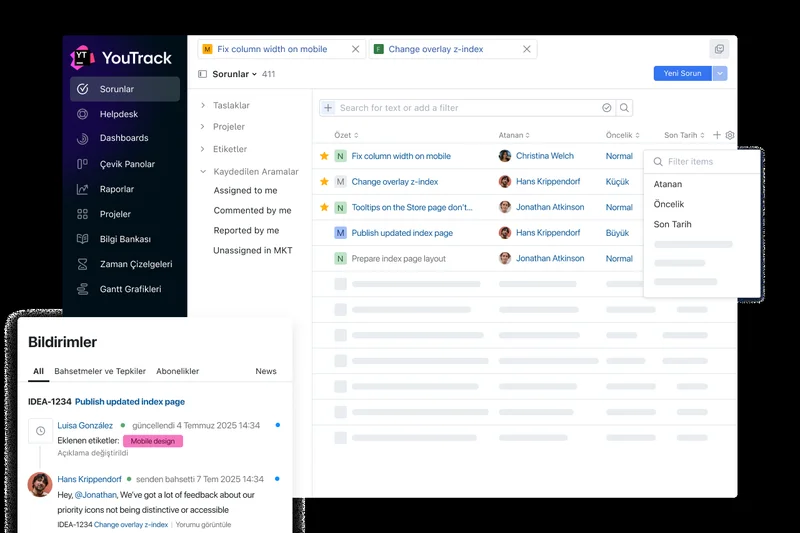Toggle star on Change overlay z-index row
The height and width of the screenshot is (533, 800).
tap(324, 181)
